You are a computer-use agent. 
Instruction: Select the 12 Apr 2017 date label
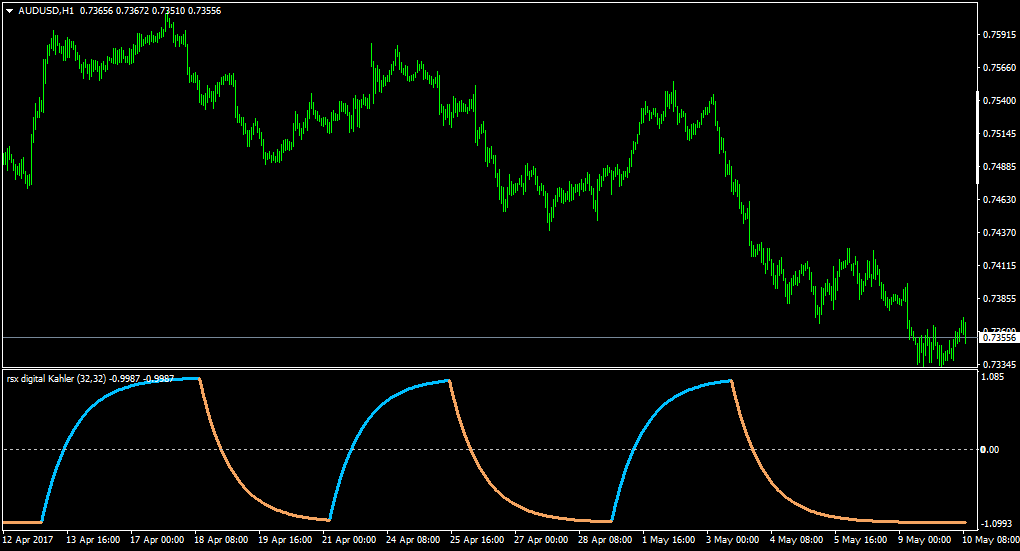pyautogui.click(x=28, y=540)
